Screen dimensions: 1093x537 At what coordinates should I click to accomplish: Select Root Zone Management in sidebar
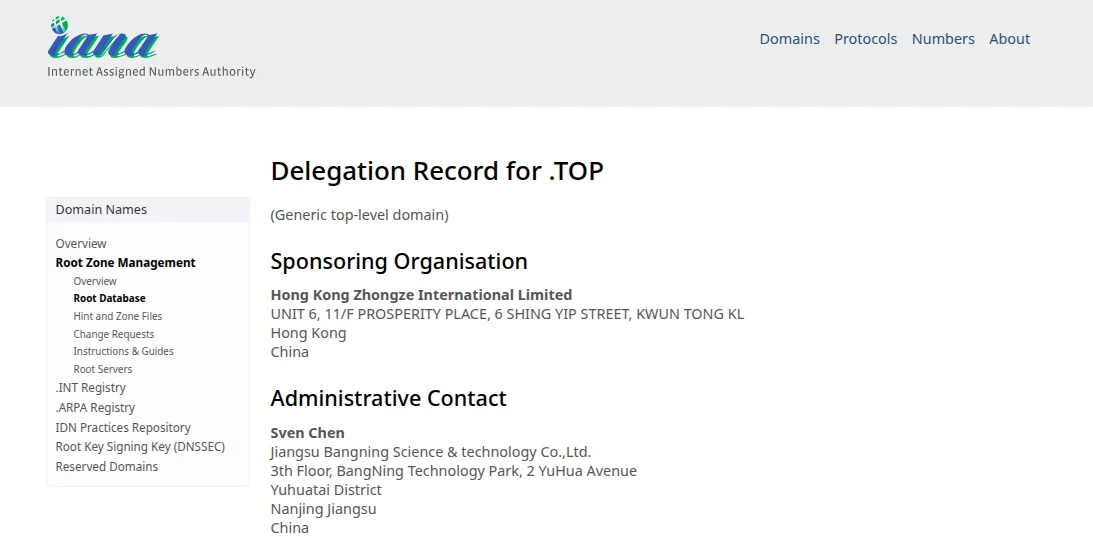click(125, 263)
